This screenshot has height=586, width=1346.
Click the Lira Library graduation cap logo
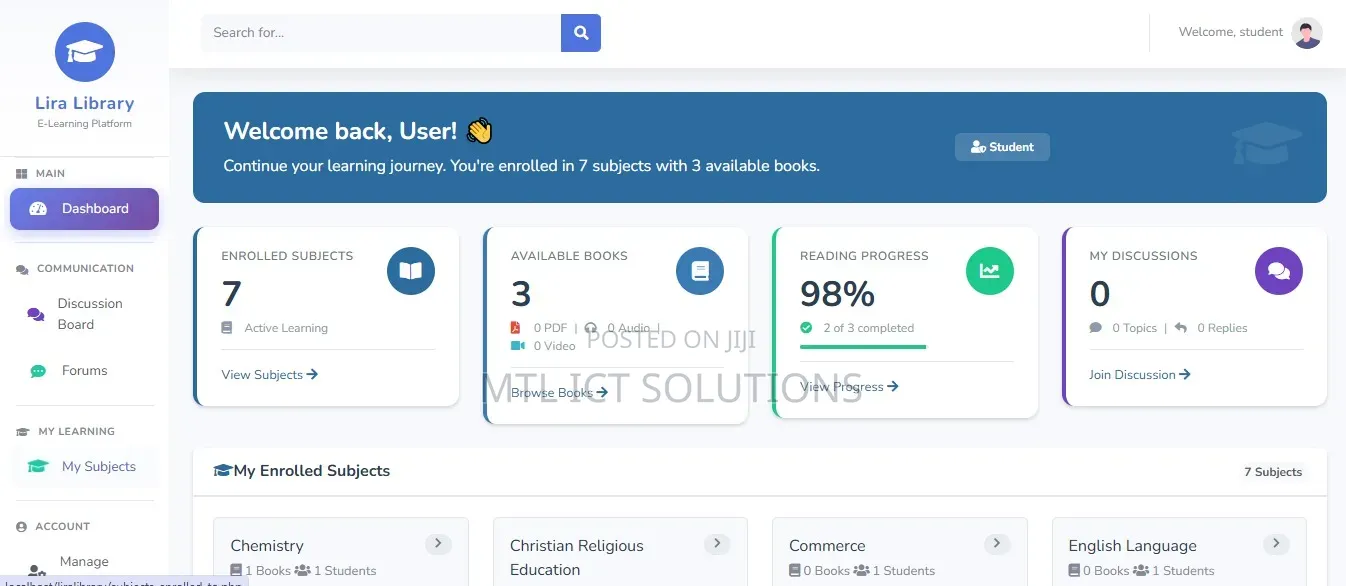(x=85, y=52)
